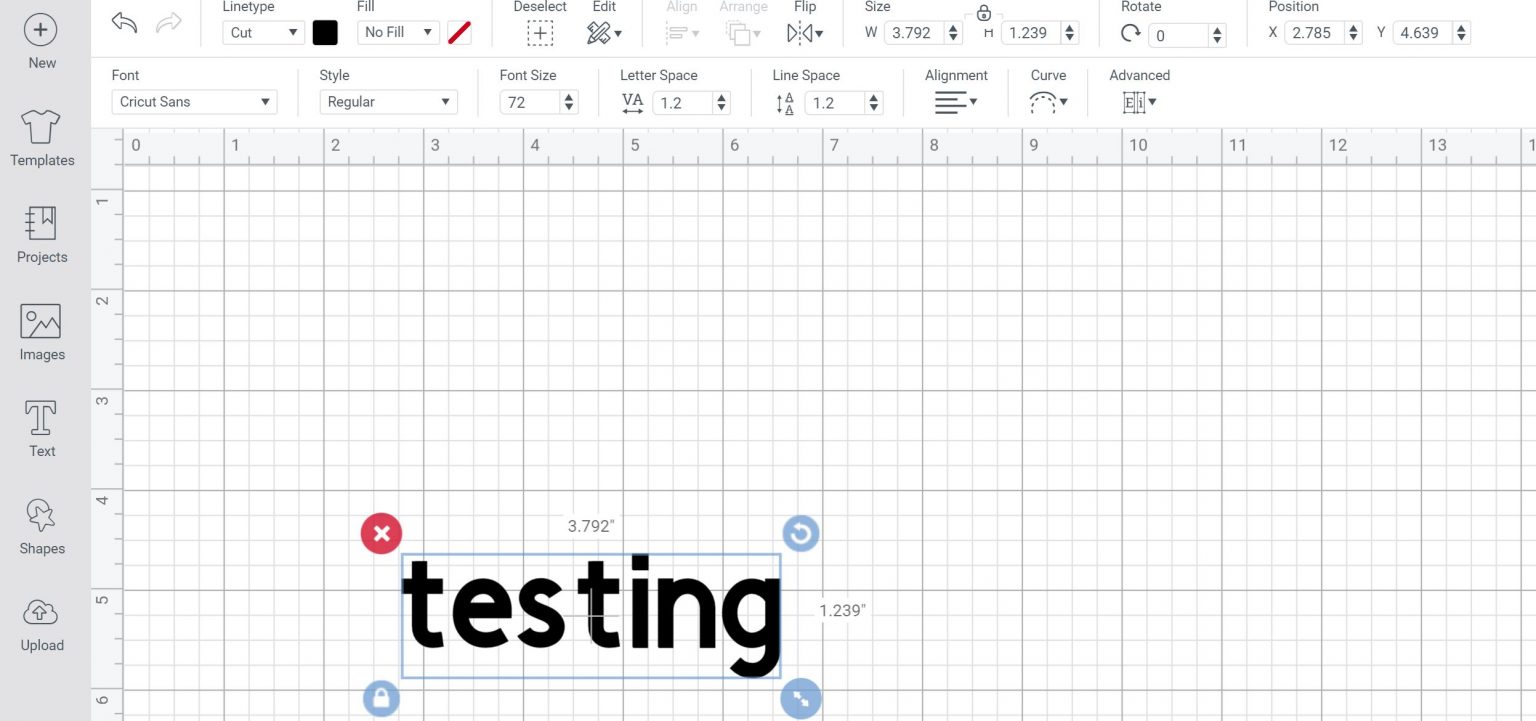The image size is (1536, 721).
Task: Click the New project plus icon
Action: coord(40,29)
